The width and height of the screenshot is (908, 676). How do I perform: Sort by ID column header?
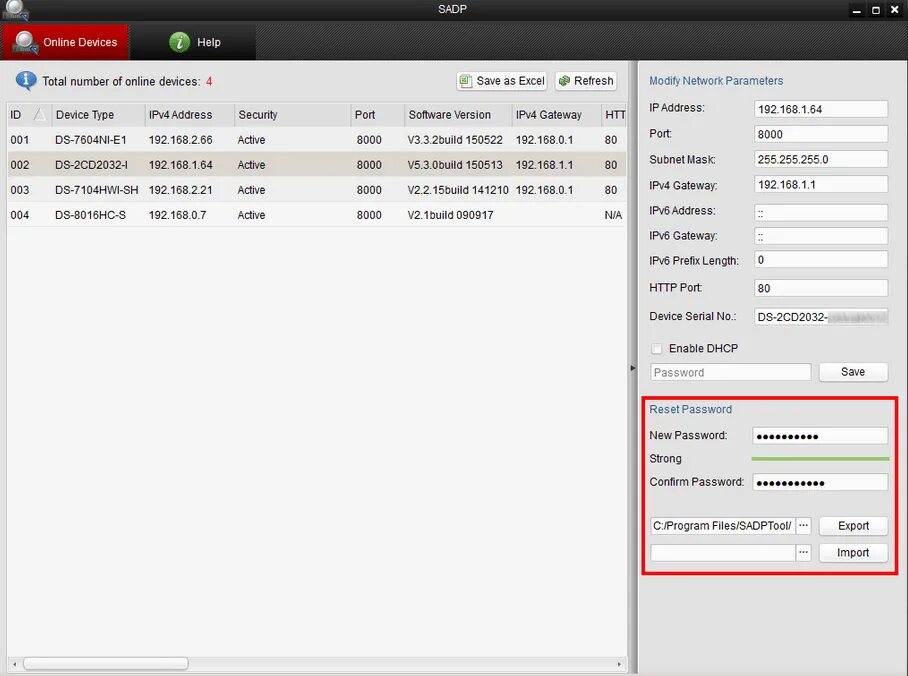click(x=29, y=115)
